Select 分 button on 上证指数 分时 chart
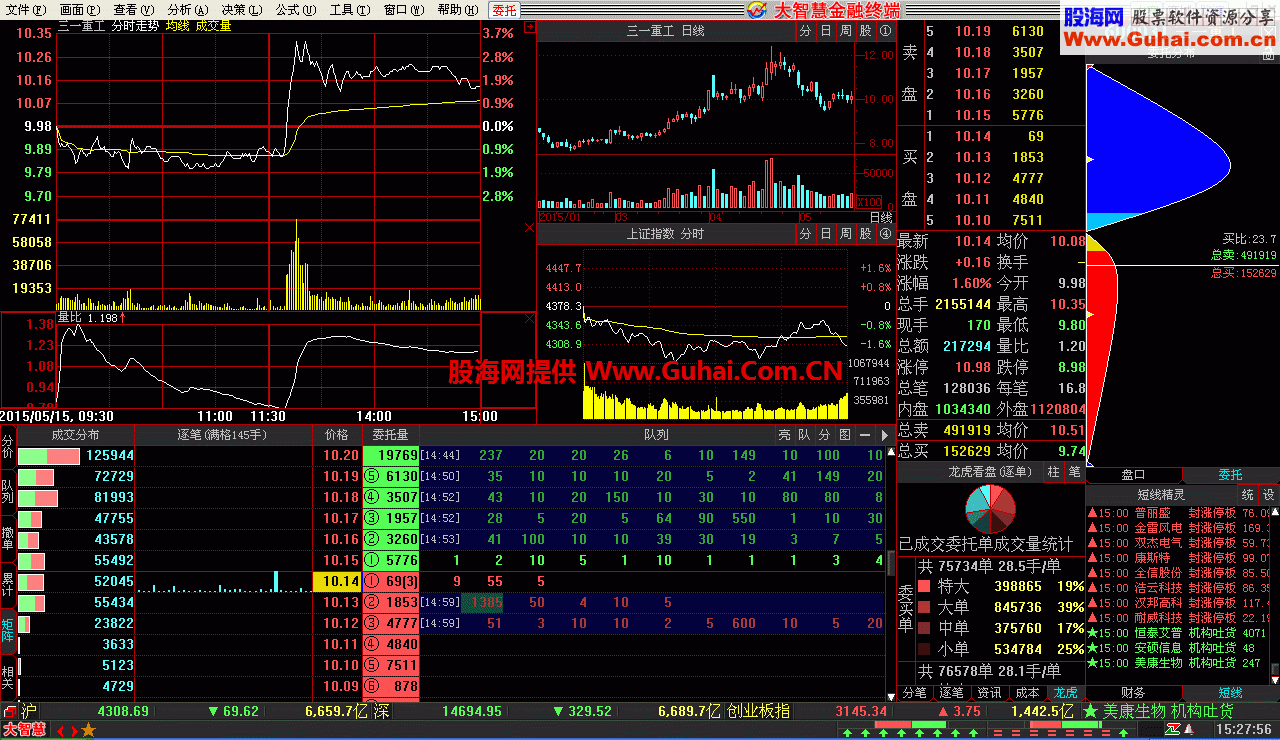This screenshot has width=1280, height=740. (x=806, y=234)
